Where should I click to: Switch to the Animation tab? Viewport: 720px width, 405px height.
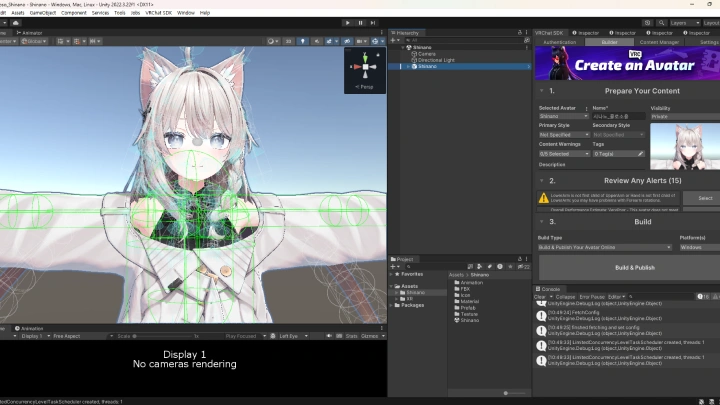(29, 328)
